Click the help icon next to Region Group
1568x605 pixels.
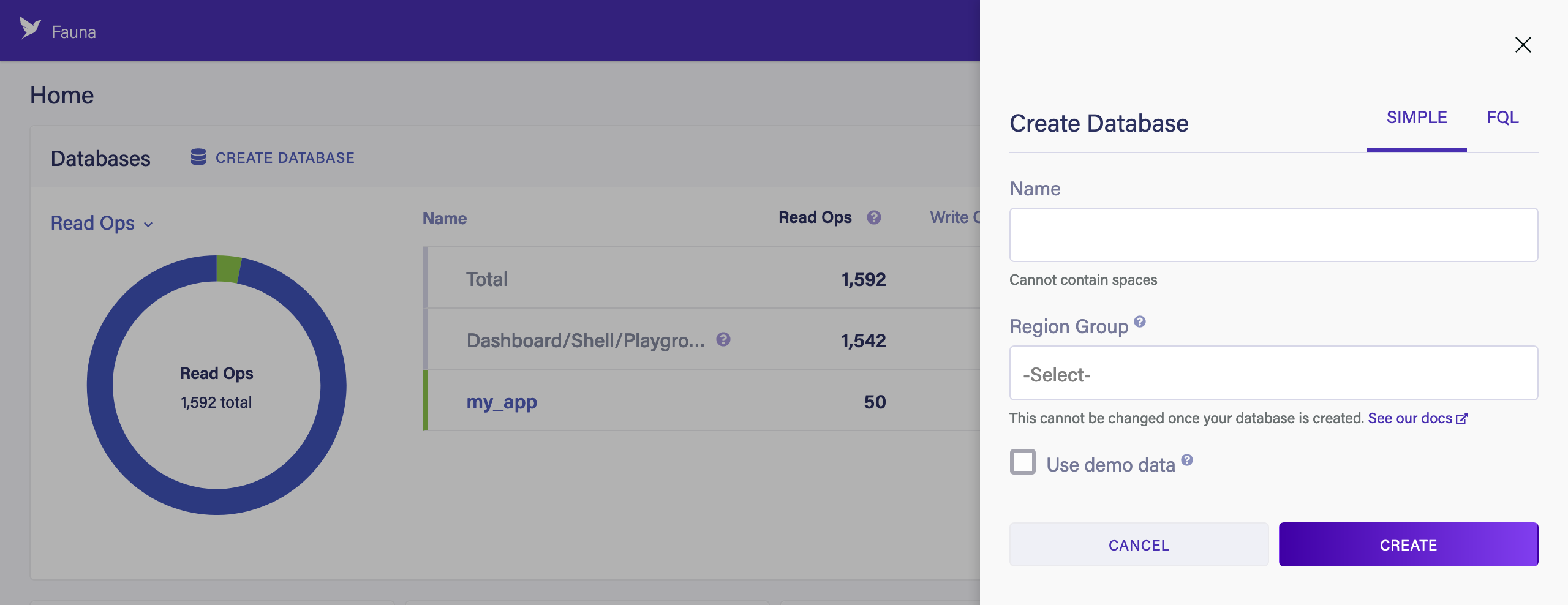(1140, 321)
